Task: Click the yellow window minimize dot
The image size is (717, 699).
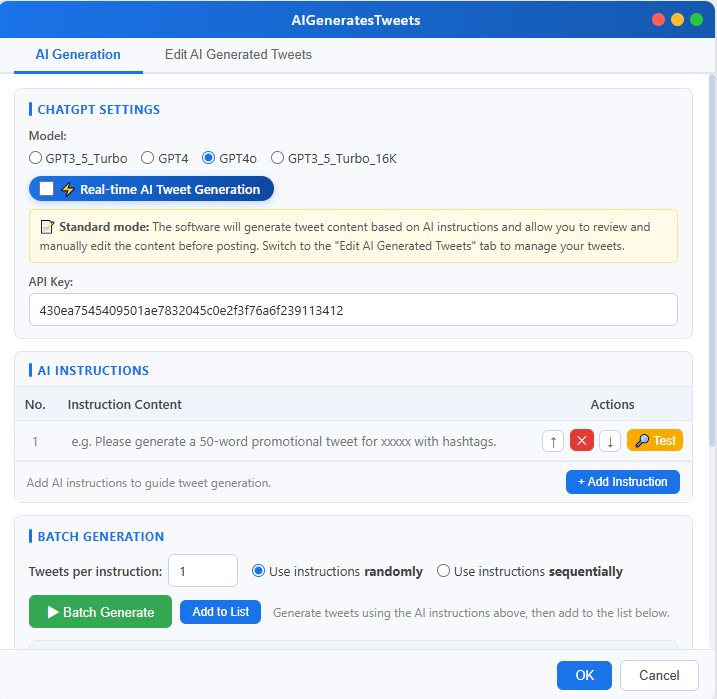Action: click(677, 19)
